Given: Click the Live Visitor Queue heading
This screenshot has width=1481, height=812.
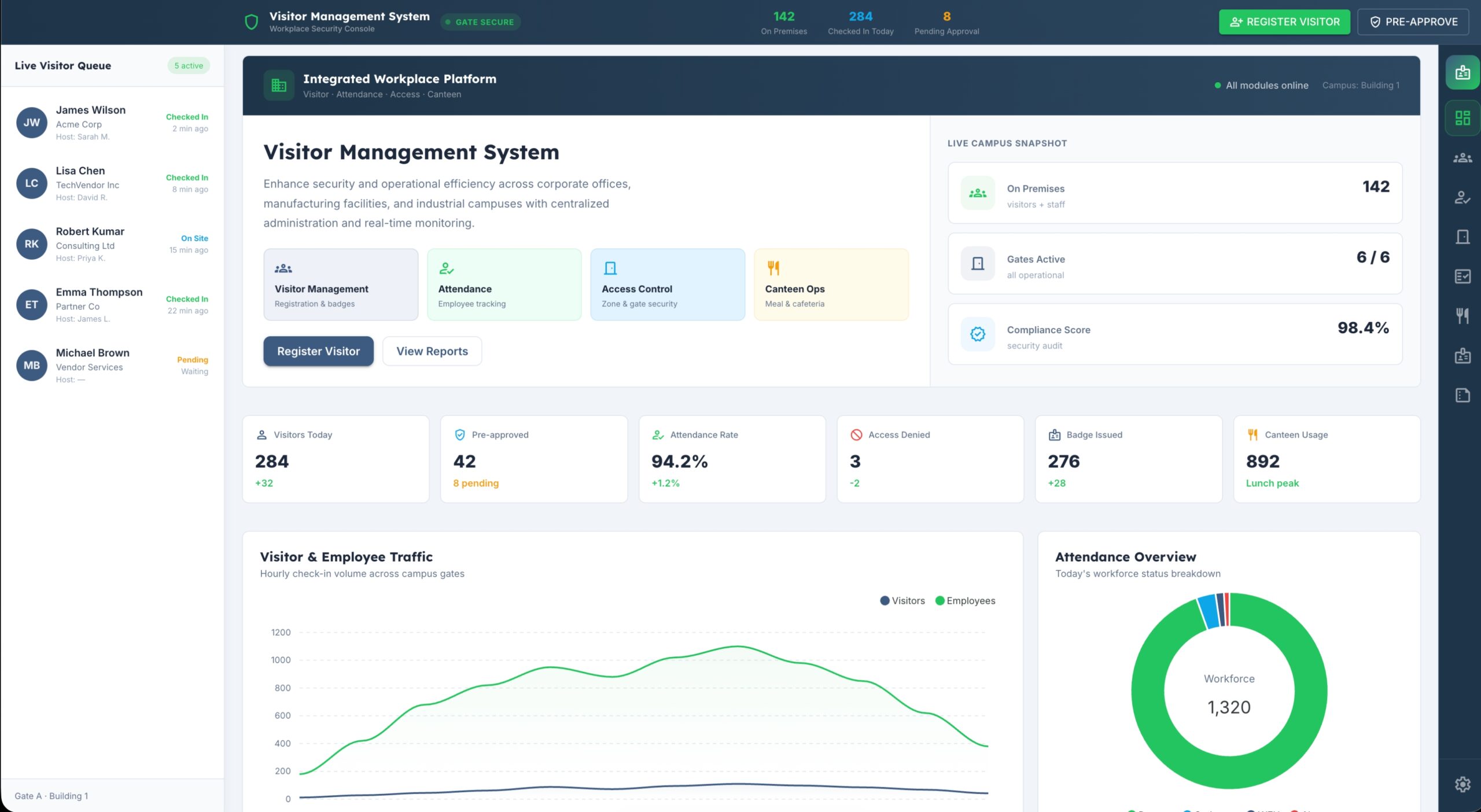Looking at the screenshot, I should (62, 66).
